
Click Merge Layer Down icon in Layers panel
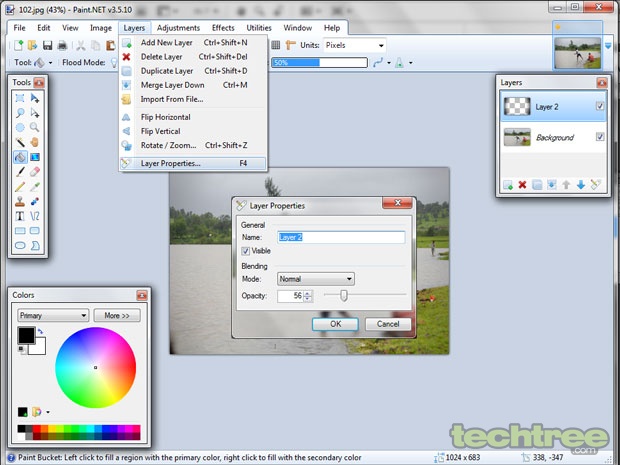pyautogui.click(x=552, y=185)
